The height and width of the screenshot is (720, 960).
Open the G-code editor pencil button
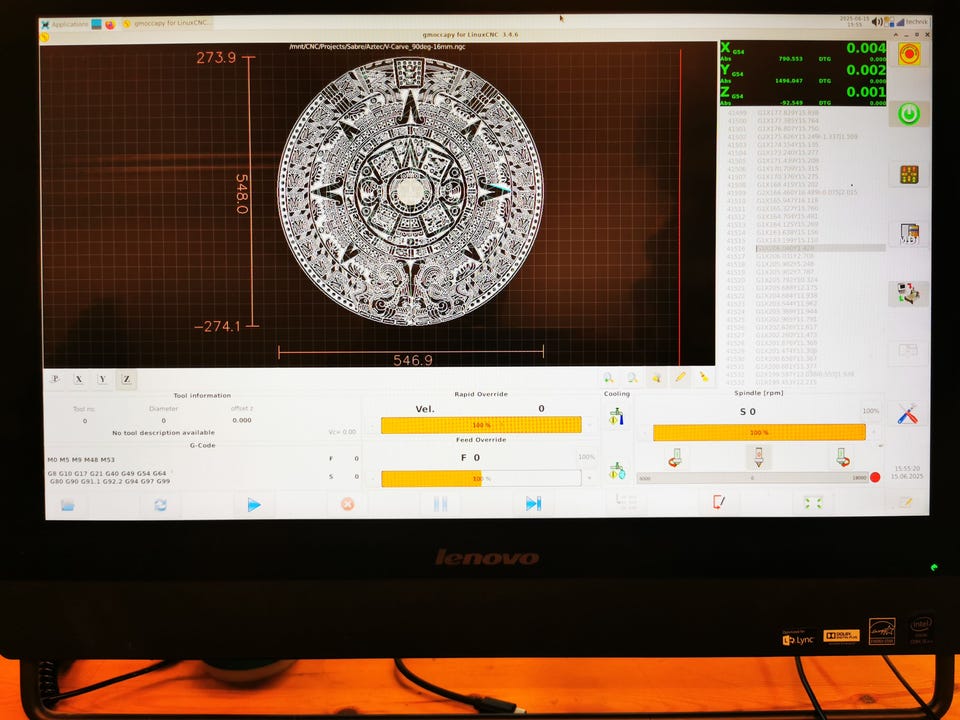click(906, 502)
